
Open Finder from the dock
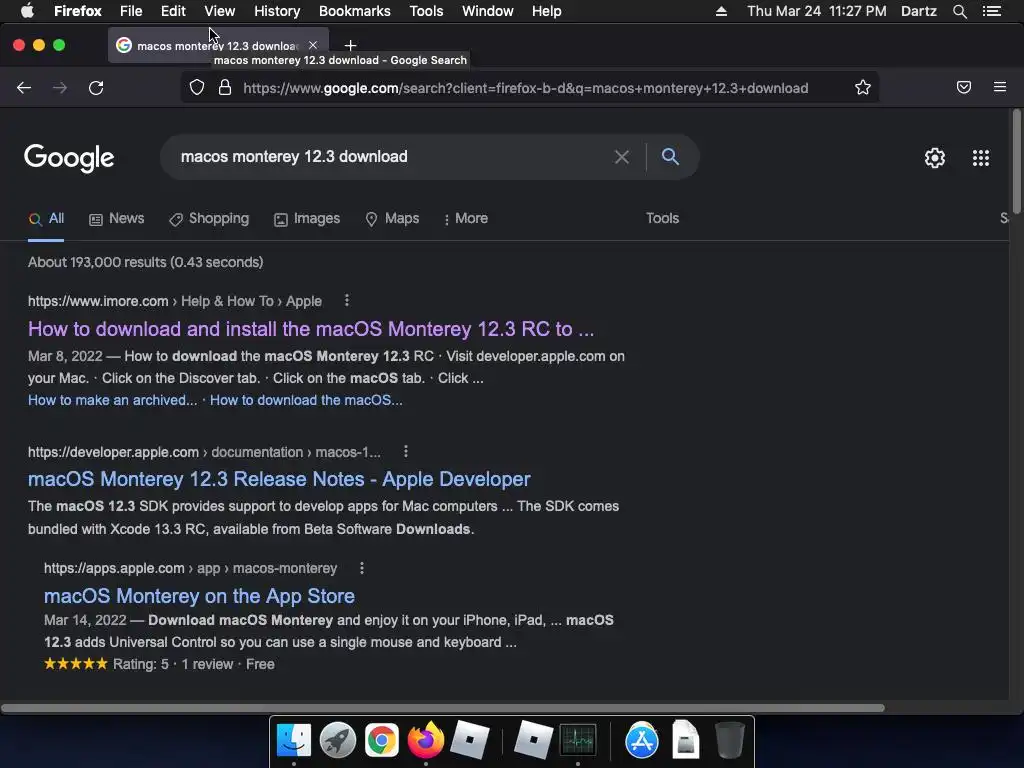(294, 740)
